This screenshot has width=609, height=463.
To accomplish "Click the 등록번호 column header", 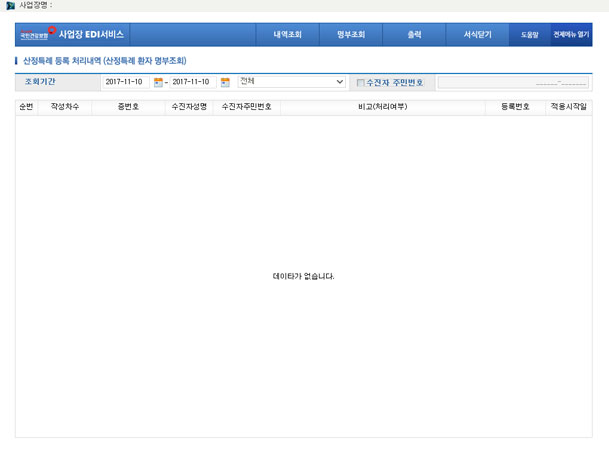I will pos(514,105).
